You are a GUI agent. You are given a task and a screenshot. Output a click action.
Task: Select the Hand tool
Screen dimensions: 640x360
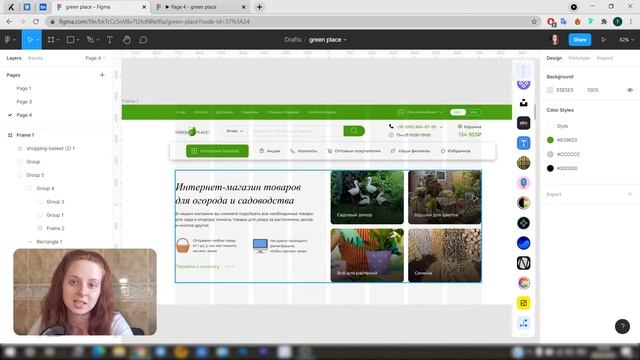[127, 40]
